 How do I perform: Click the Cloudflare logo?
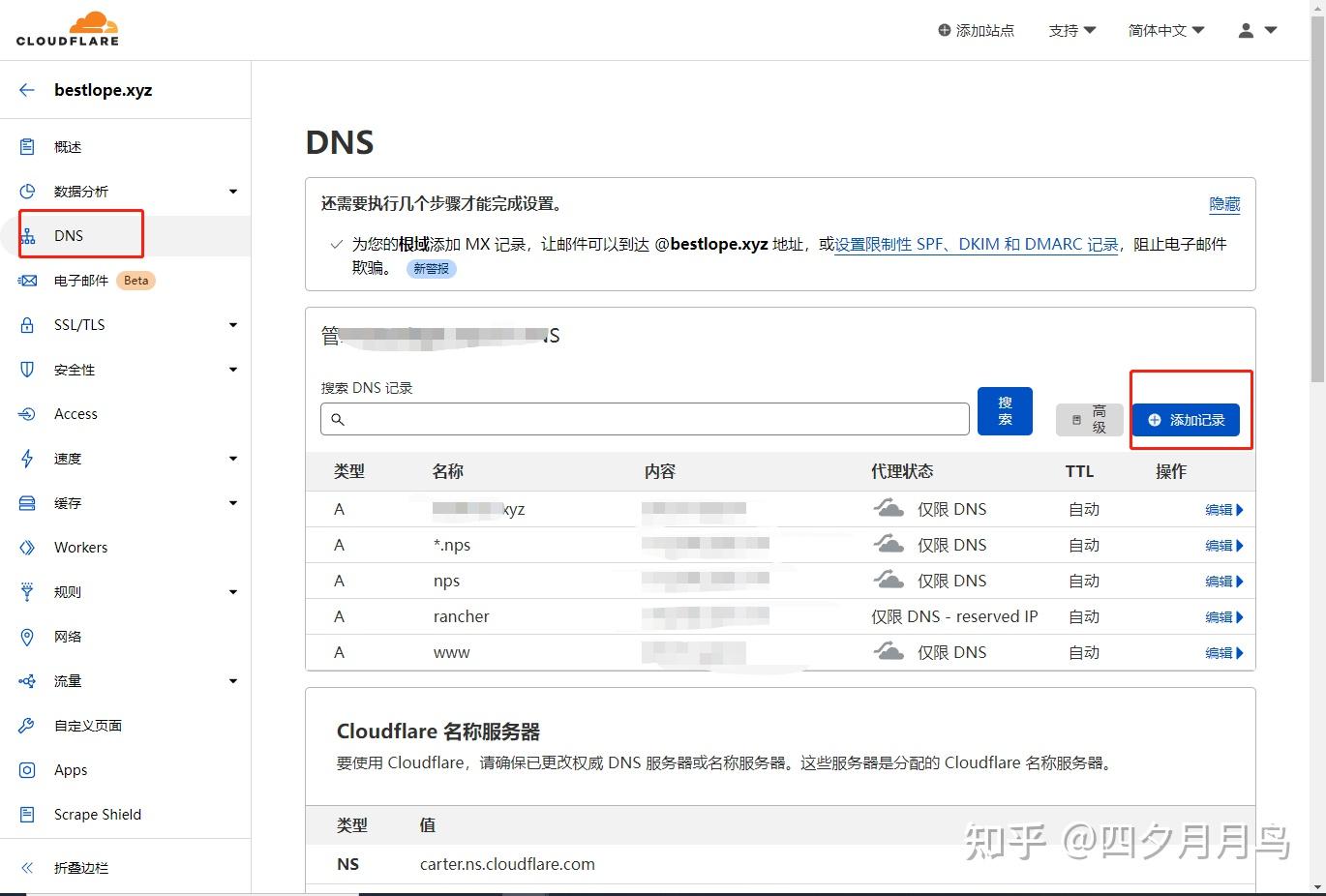(x=68, y=29)
